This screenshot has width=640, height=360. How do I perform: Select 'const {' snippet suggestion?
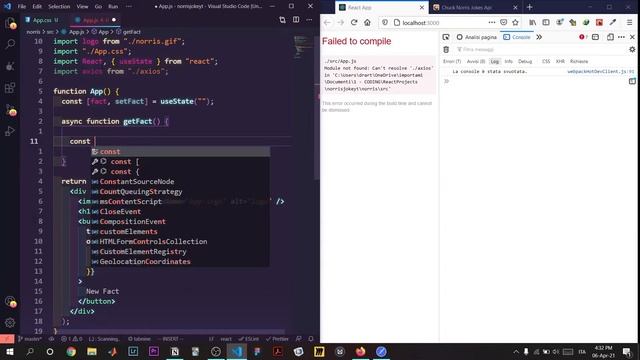point(180,171)
